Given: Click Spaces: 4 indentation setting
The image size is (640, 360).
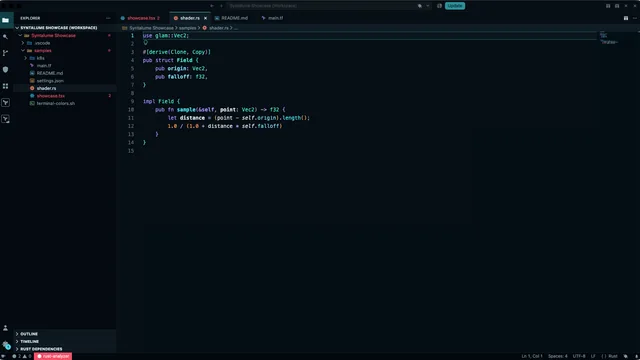Looking at the screenshot, I should 558,356.
